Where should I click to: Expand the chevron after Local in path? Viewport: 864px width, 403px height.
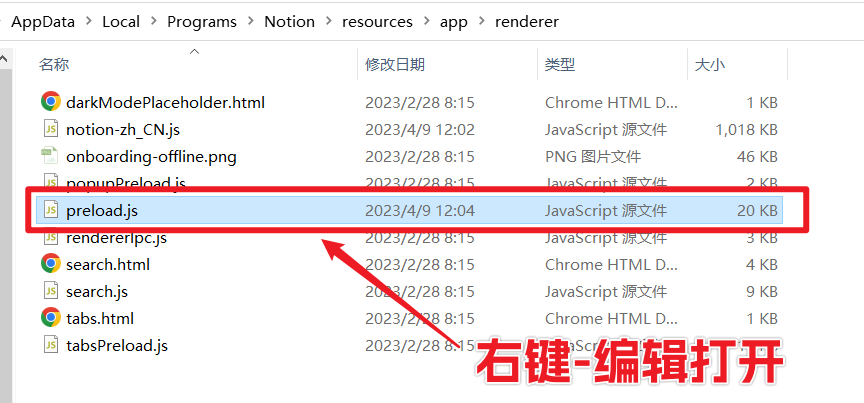click(x=154, y=22)
